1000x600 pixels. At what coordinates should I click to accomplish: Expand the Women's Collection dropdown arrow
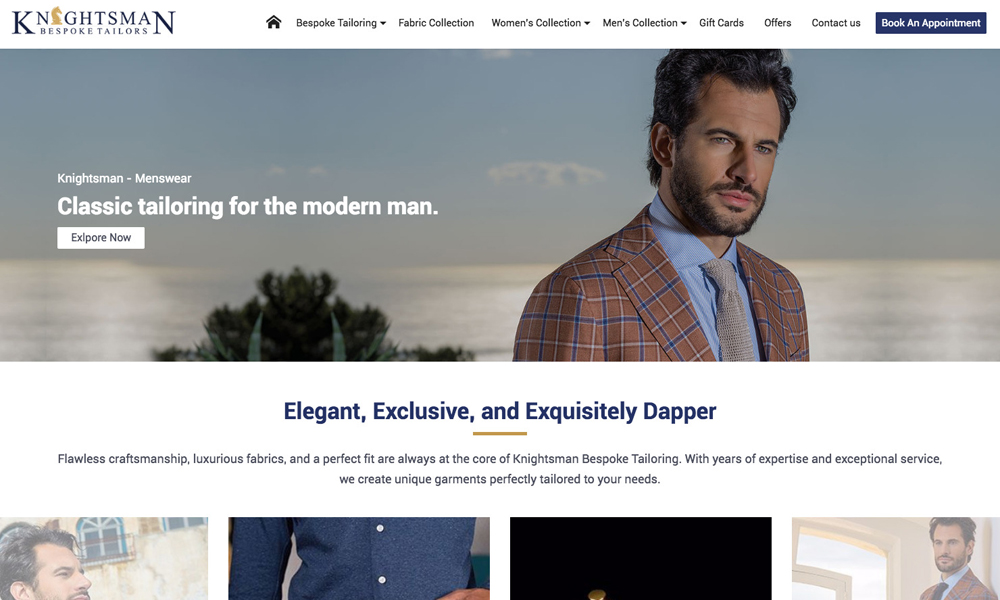point(587,24)
